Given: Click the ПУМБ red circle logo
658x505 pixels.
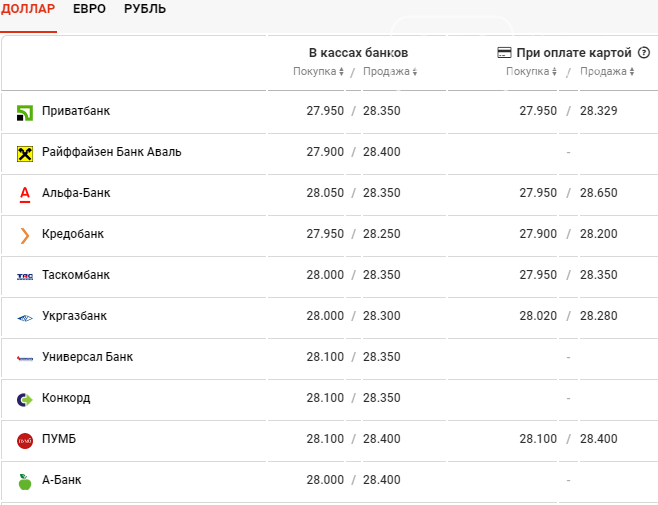Looking at the screenshot, I should click(x=25, y=440).
